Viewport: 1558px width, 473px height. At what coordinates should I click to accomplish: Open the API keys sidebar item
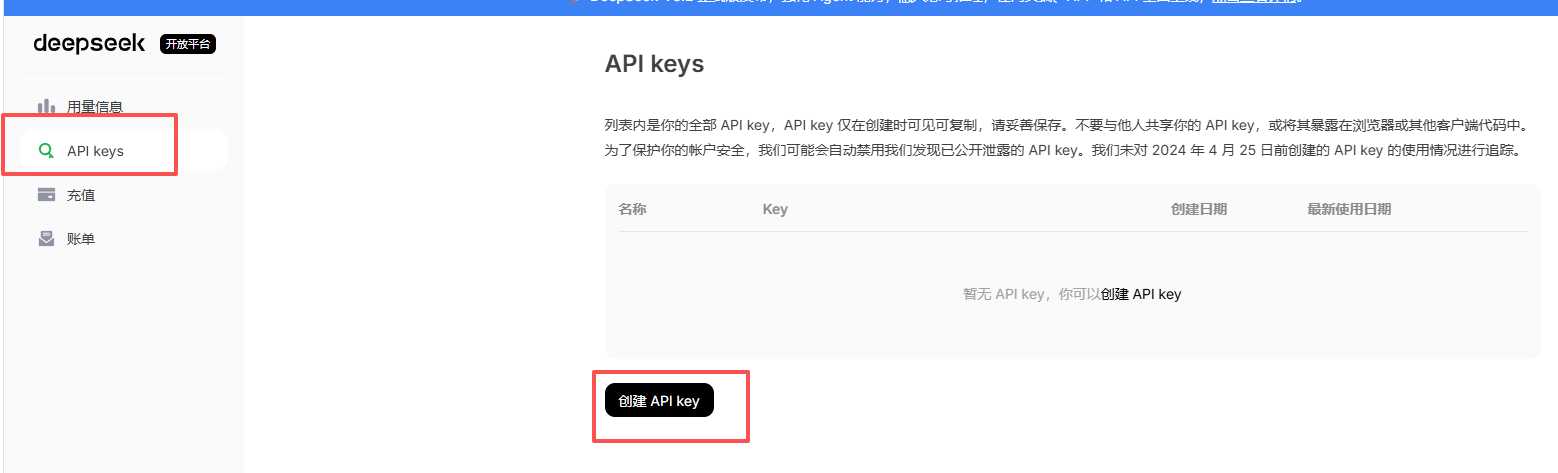coord(124,151)
